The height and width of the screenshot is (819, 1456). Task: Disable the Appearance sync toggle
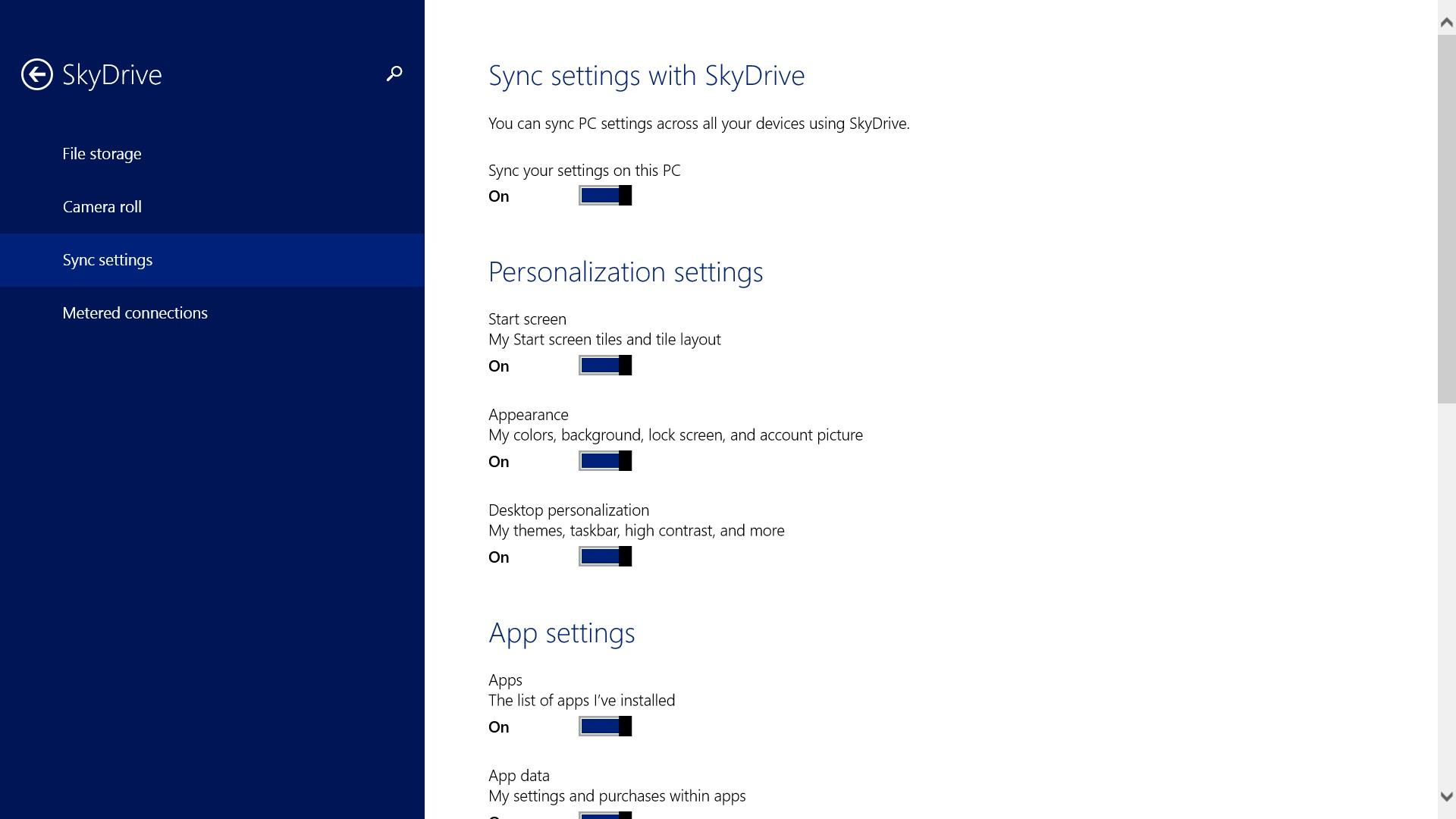(x=605, y=461)
